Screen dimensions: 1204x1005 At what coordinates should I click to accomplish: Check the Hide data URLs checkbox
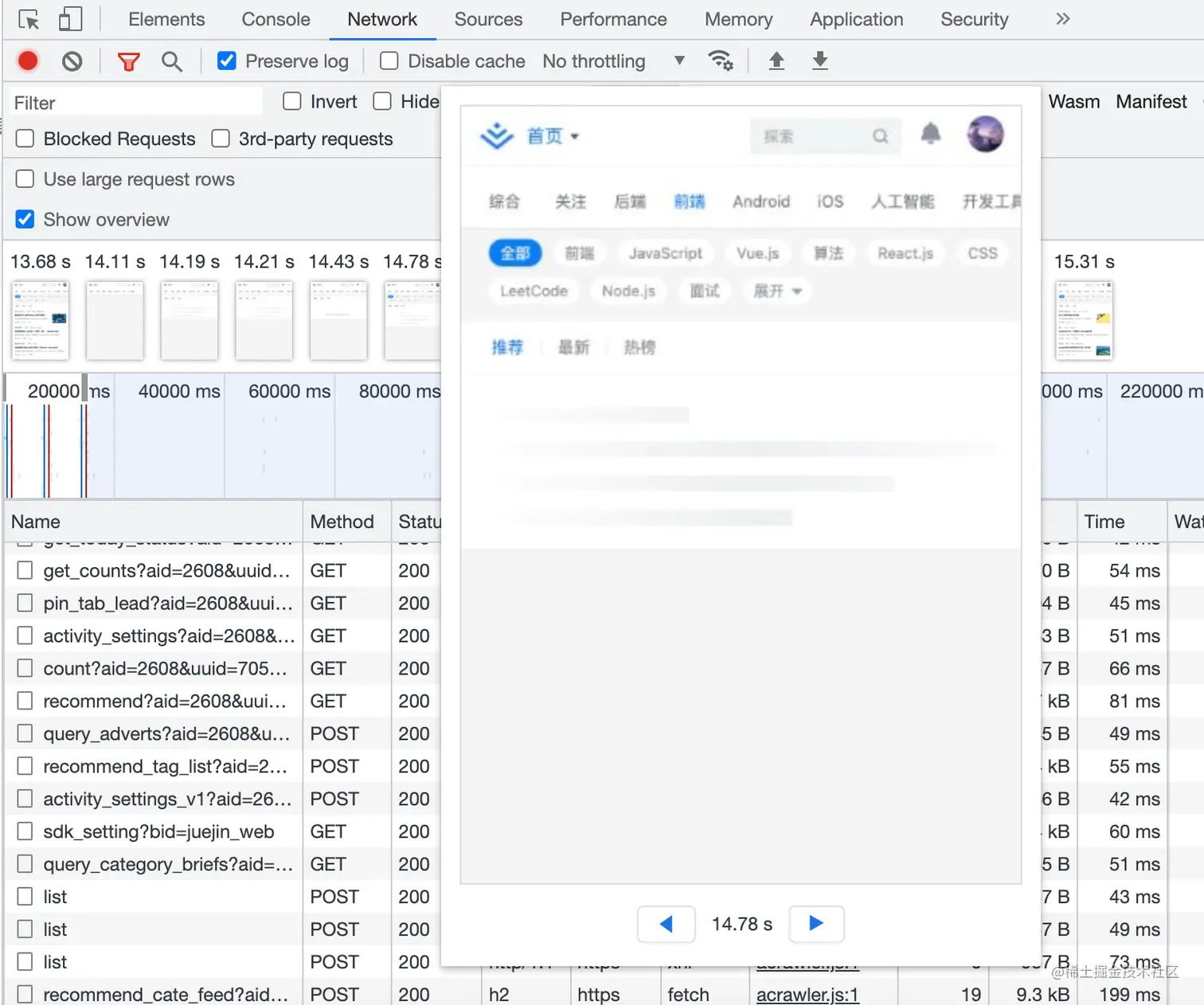[x=382, y=101]
